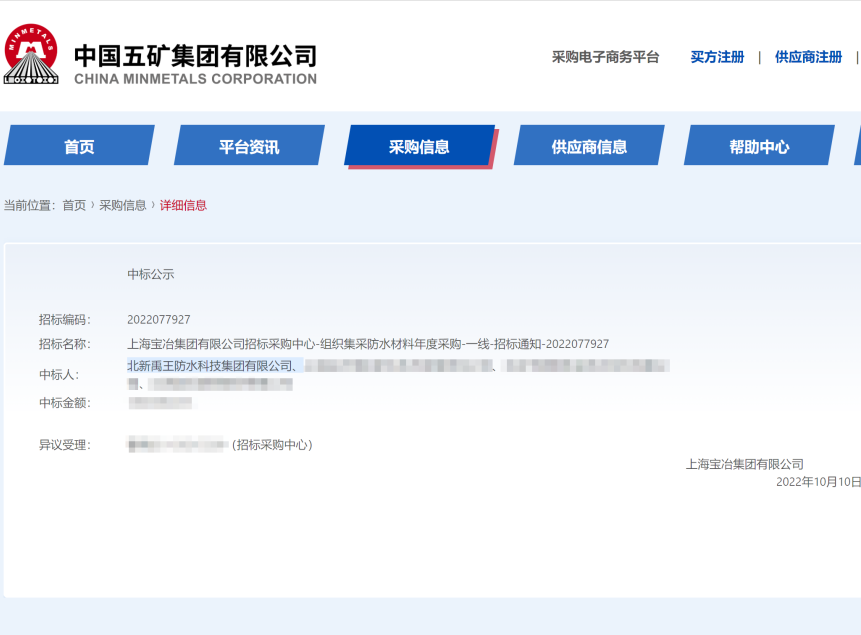Open the 帮助中心 navigation tab
This screenshot has width=861, height=635.
click(x=759, y=146)
